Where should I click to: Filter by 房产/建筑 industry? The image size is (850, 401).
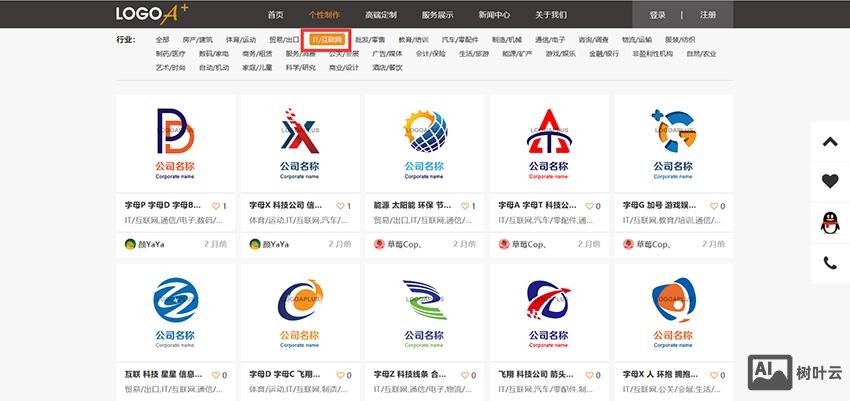[197, 40]
